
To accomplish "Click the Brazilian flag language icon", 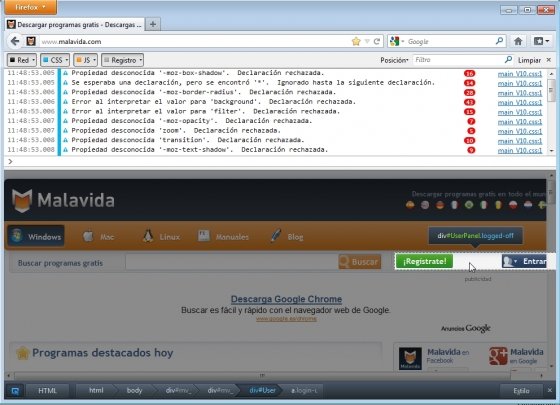I will click(469, 205).
